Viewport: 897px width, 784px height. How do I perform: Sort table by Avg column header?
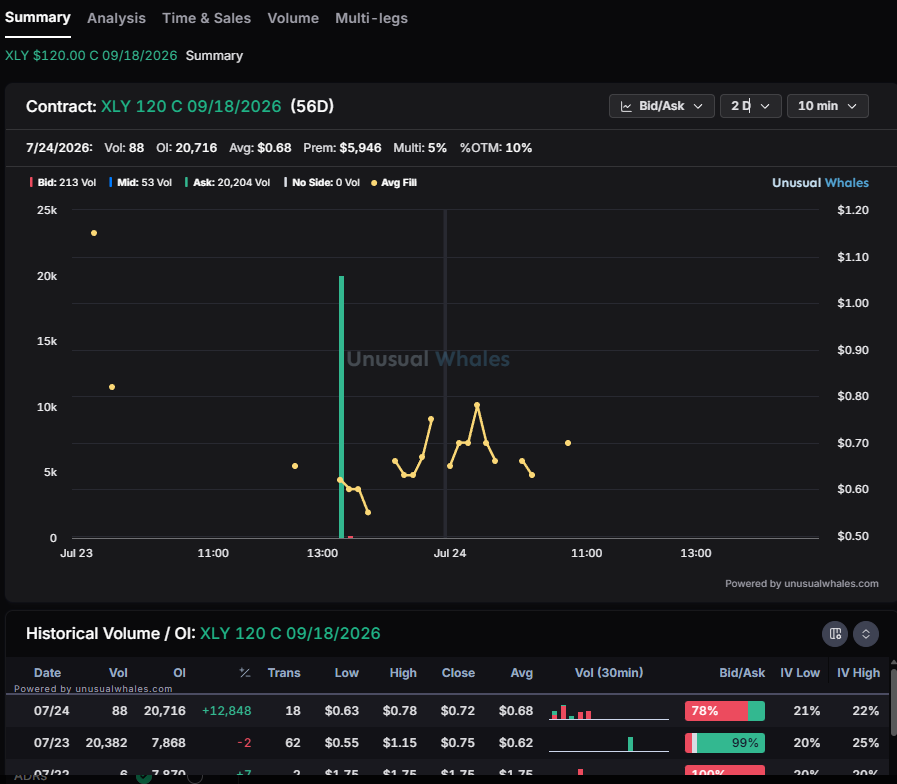pos(522,673)
